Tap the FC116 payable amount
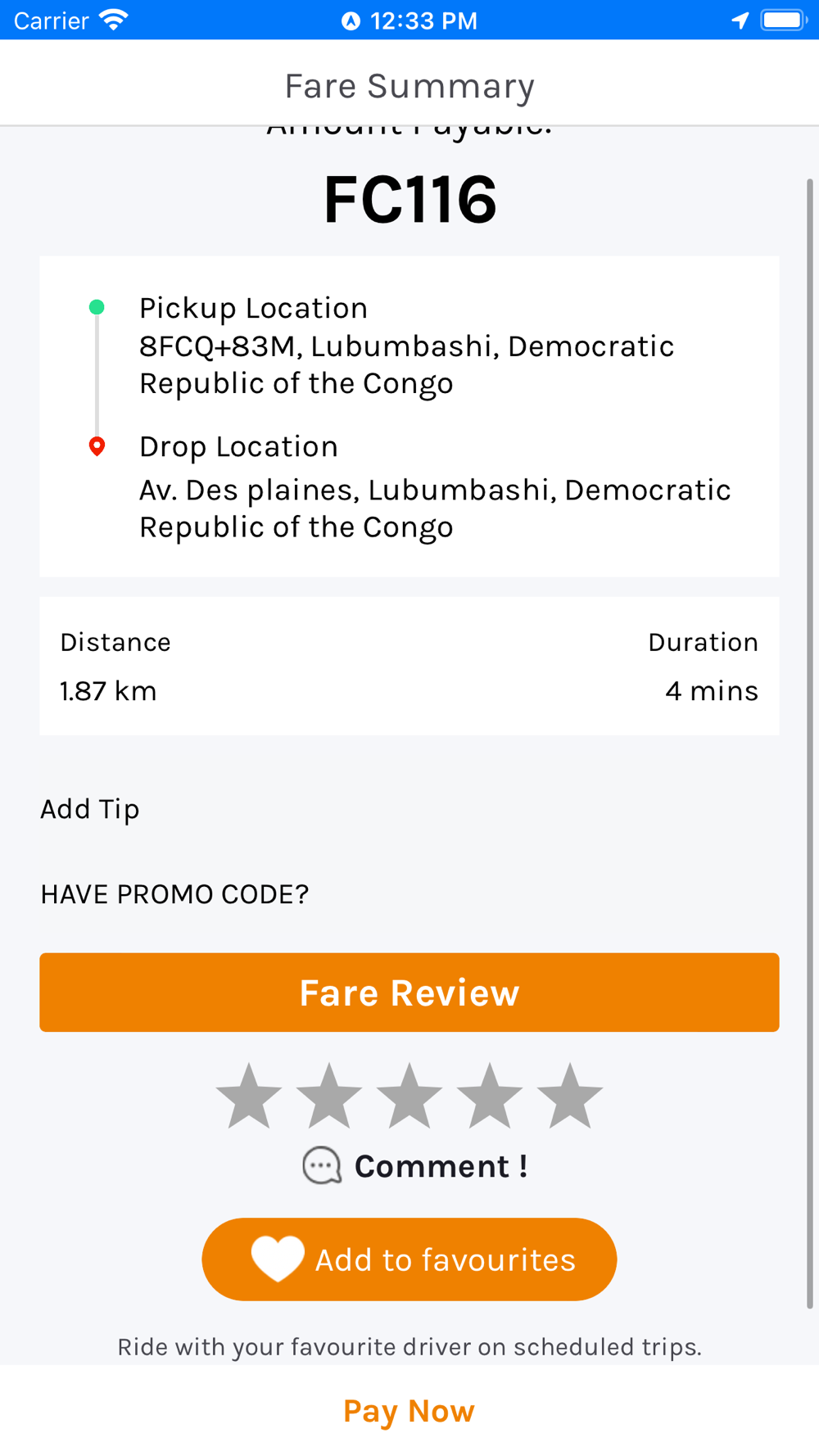Image resolution: width=819 pixels, height=1456 pixels. click(x=409, y=199)
